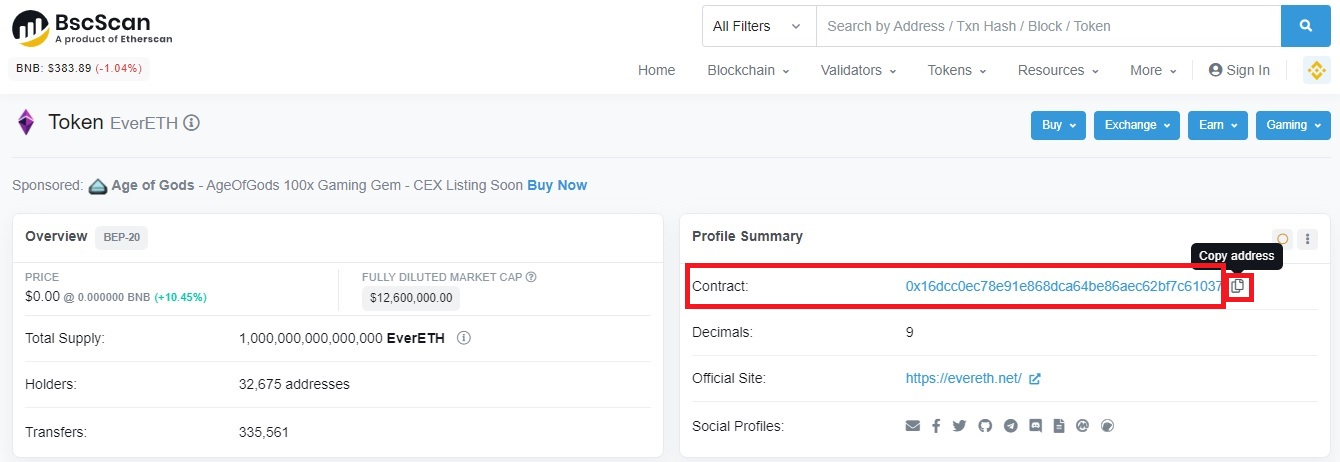Screen dimensions: 1340x462
Task: Click the EverETH token diamond icon
Action: pyautogui.click(x=25, y=123)
